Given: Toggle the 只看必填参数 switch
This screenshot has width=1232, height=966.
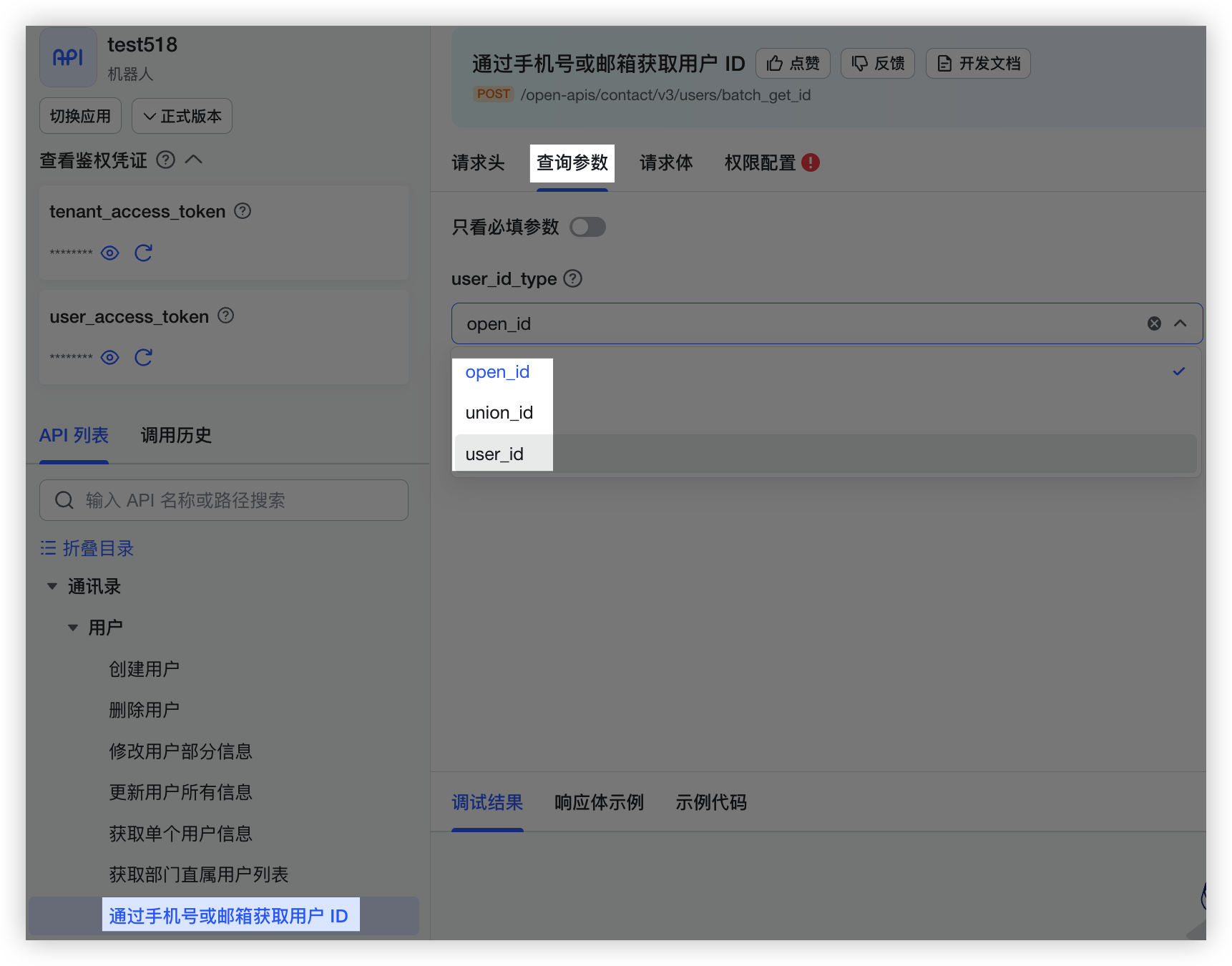Looking at the screenshot, I should pos(587,227).
